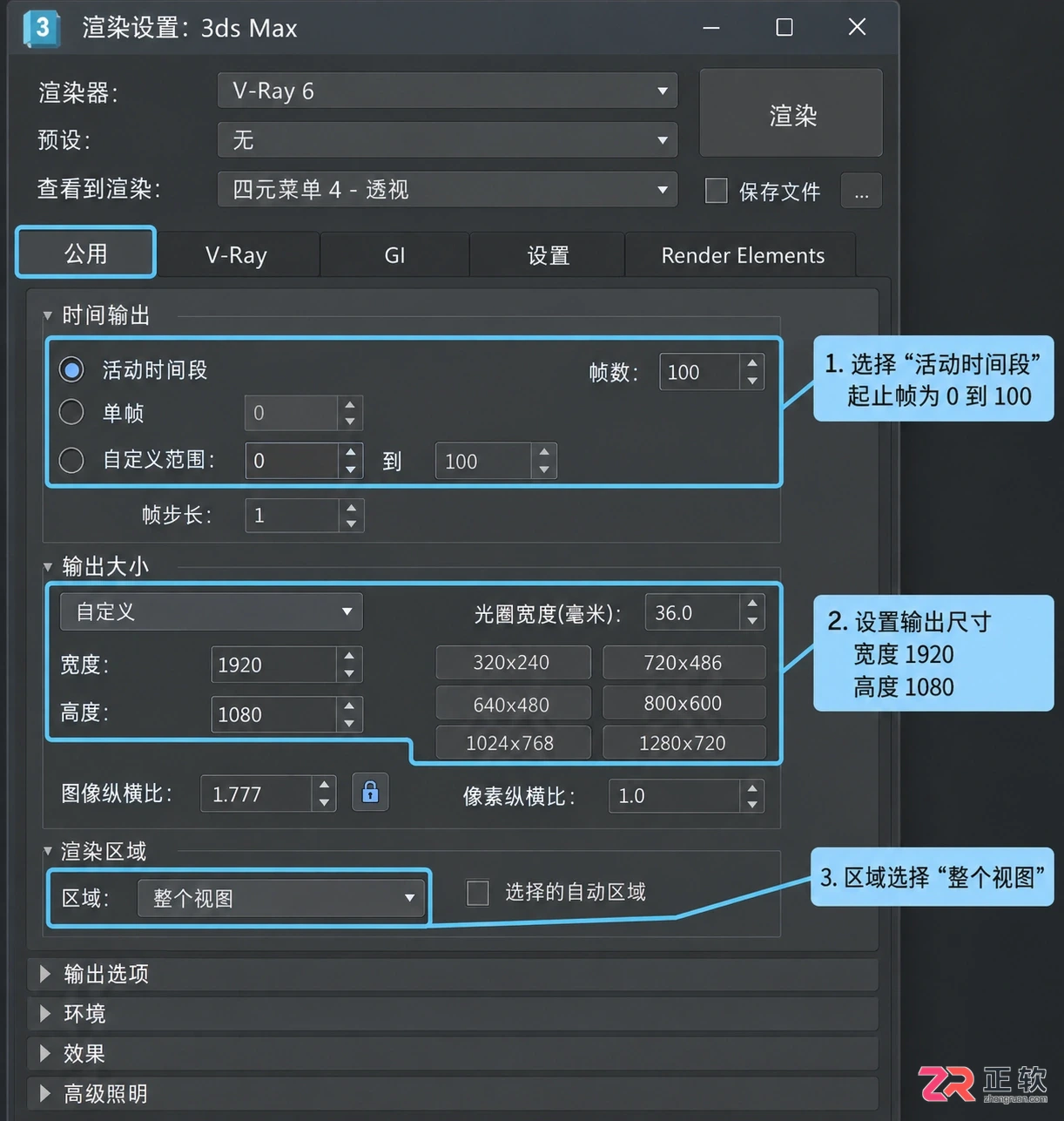The height and width of the screenshot is (1121, 1064).
Task: Increase the 宽度 value with up spinner
Action: (349, 656)
